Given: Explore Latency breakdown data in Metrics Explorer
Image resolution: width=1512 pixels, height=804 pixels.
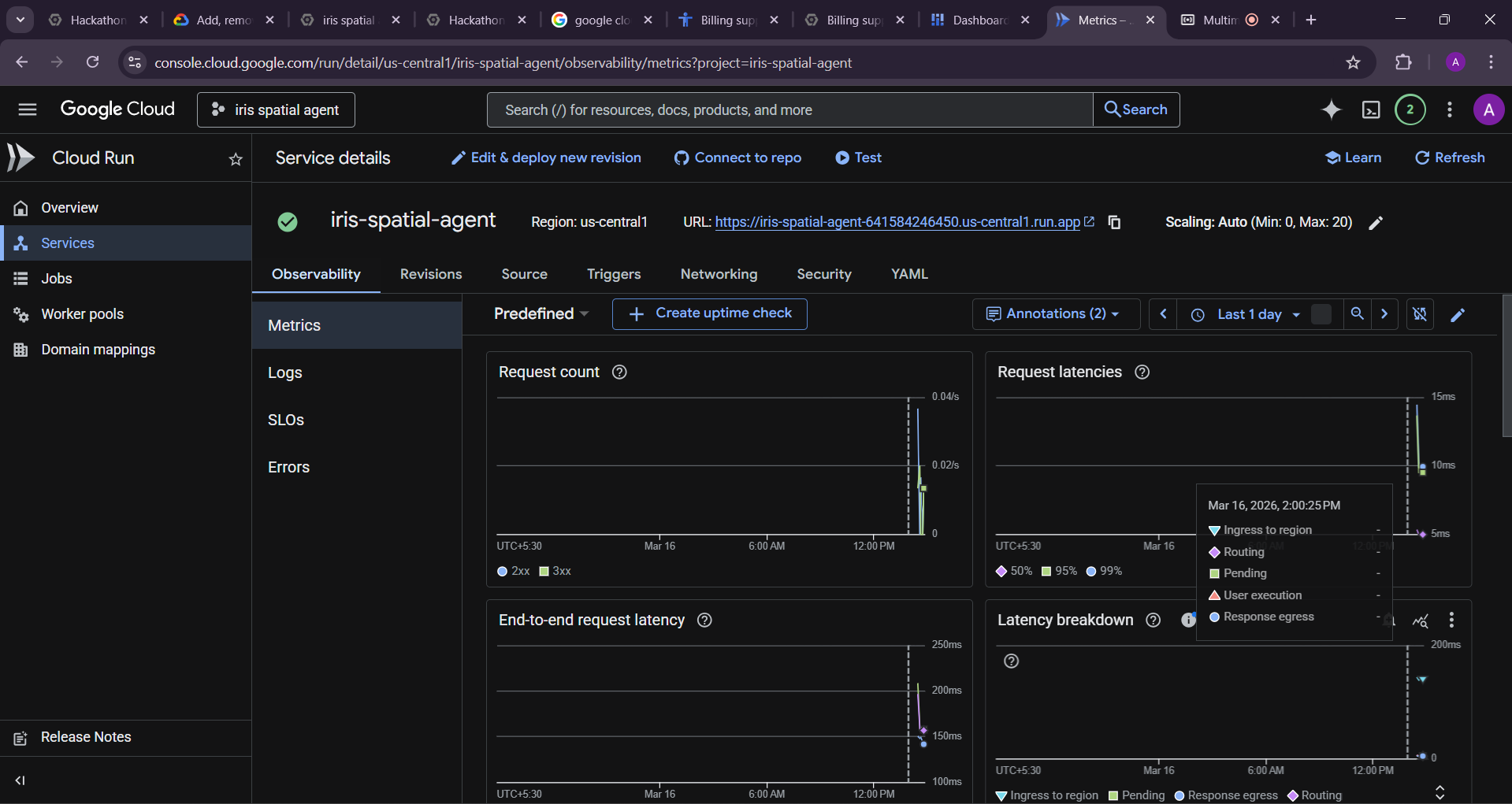Looking at the screenshot, I should pyautogui.click(x=1420, y=621).
